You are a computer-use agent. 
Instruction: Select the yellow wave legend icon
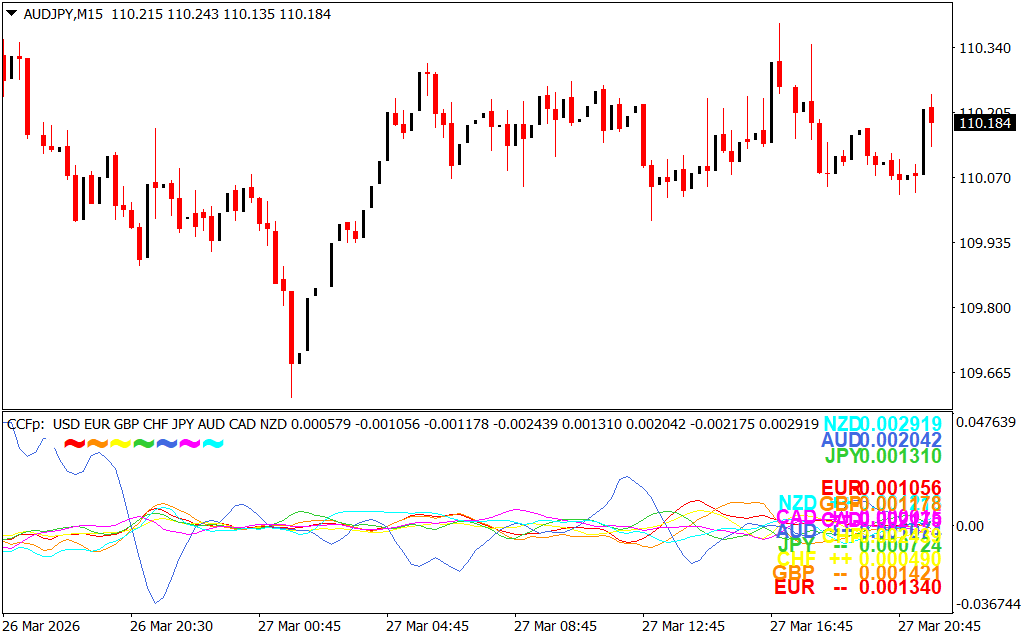[x=120, y=443]
